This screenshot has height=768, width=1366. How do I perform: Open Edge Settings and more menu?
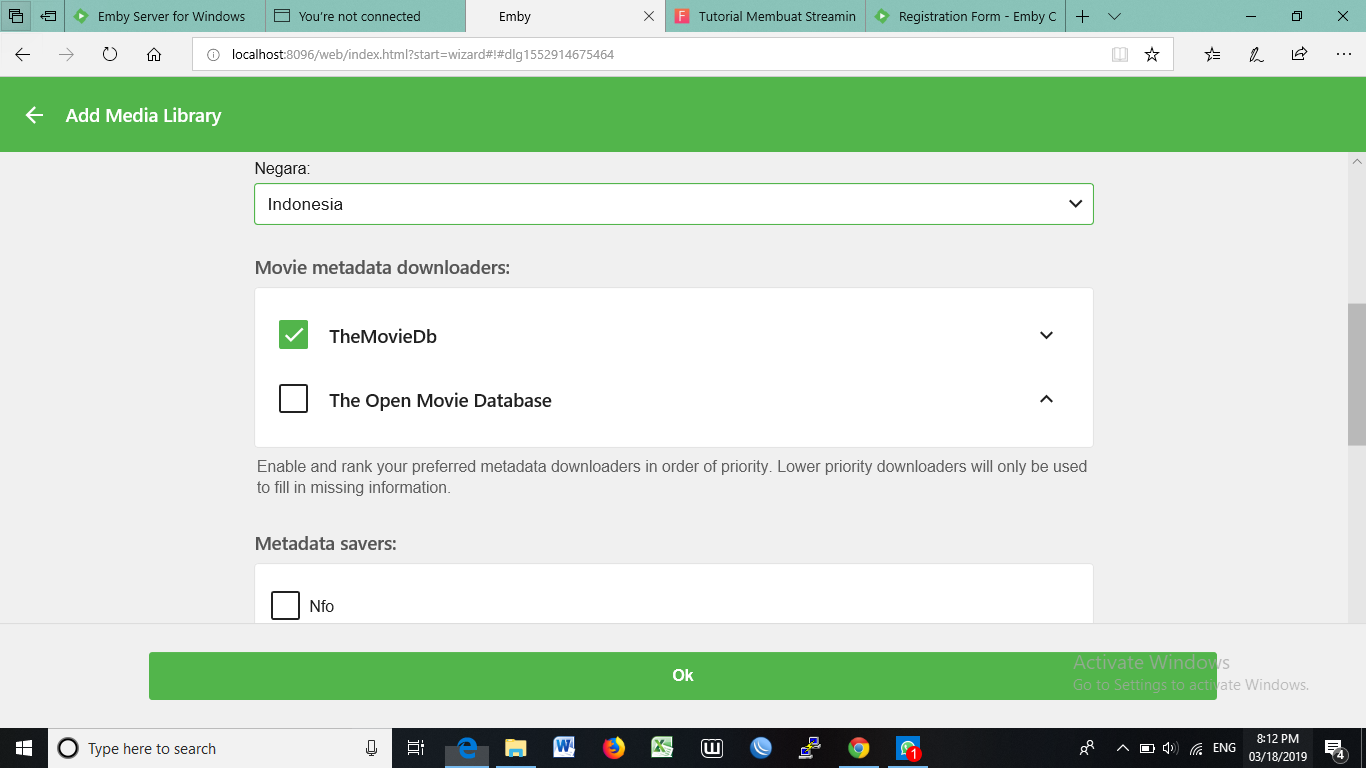click(x=1343, y=55)
